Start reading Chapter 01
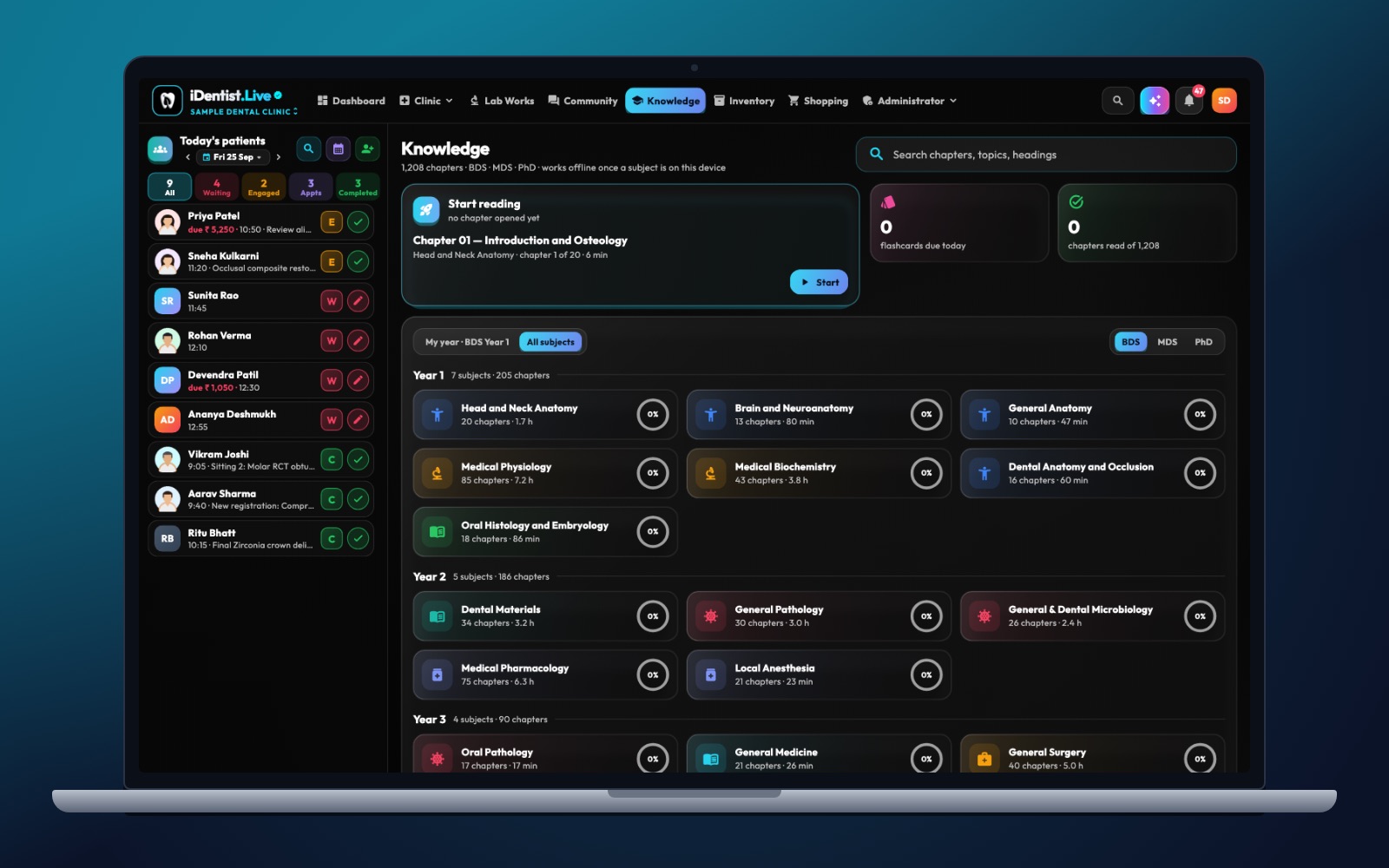1389x868 pixels. point(820,282)
